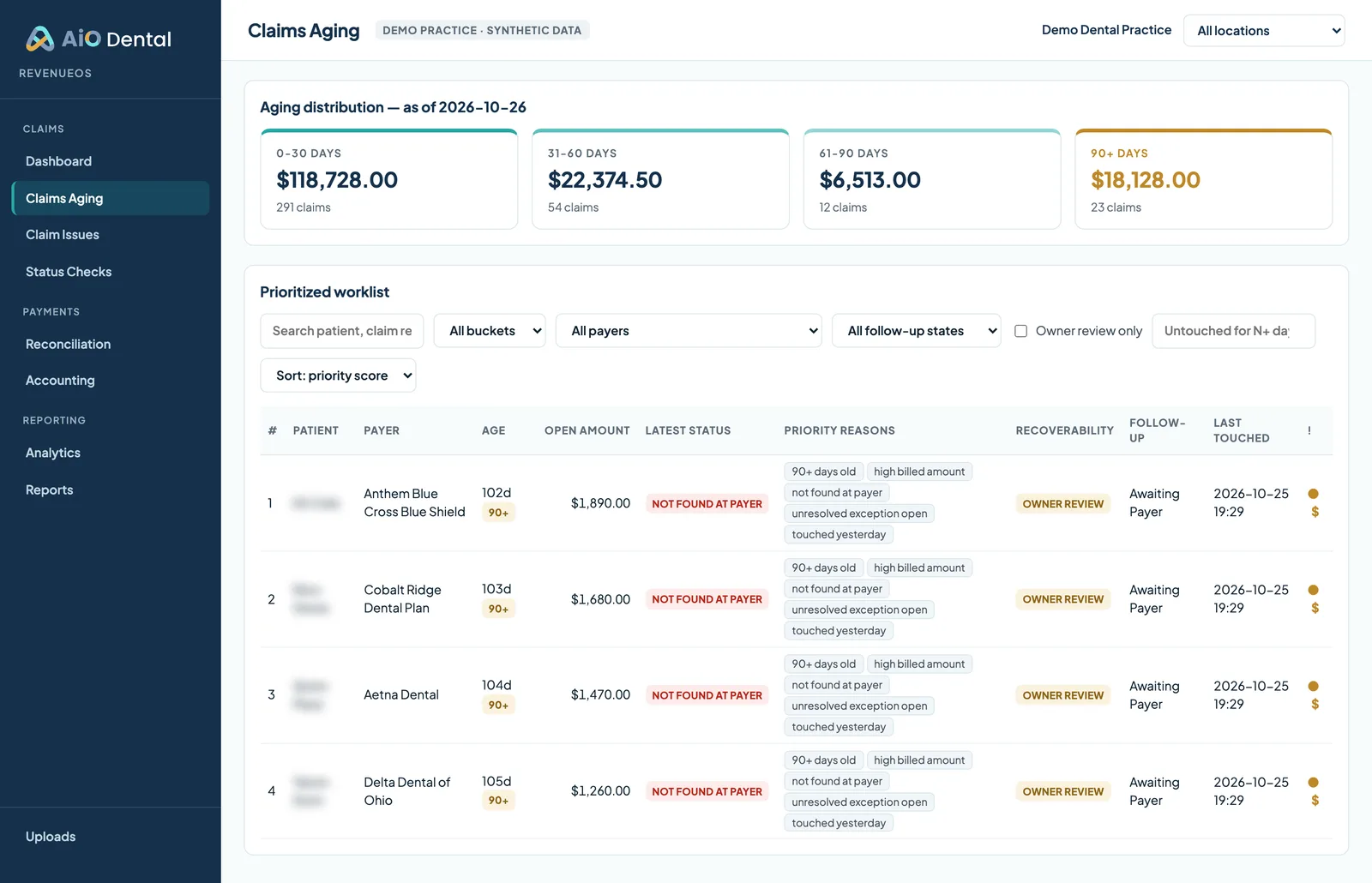The width and height of the screenshot is (1372, 883).
Task: Click the orange dot in Cobalt Ridge row
Action: [x=1313, y=590]
